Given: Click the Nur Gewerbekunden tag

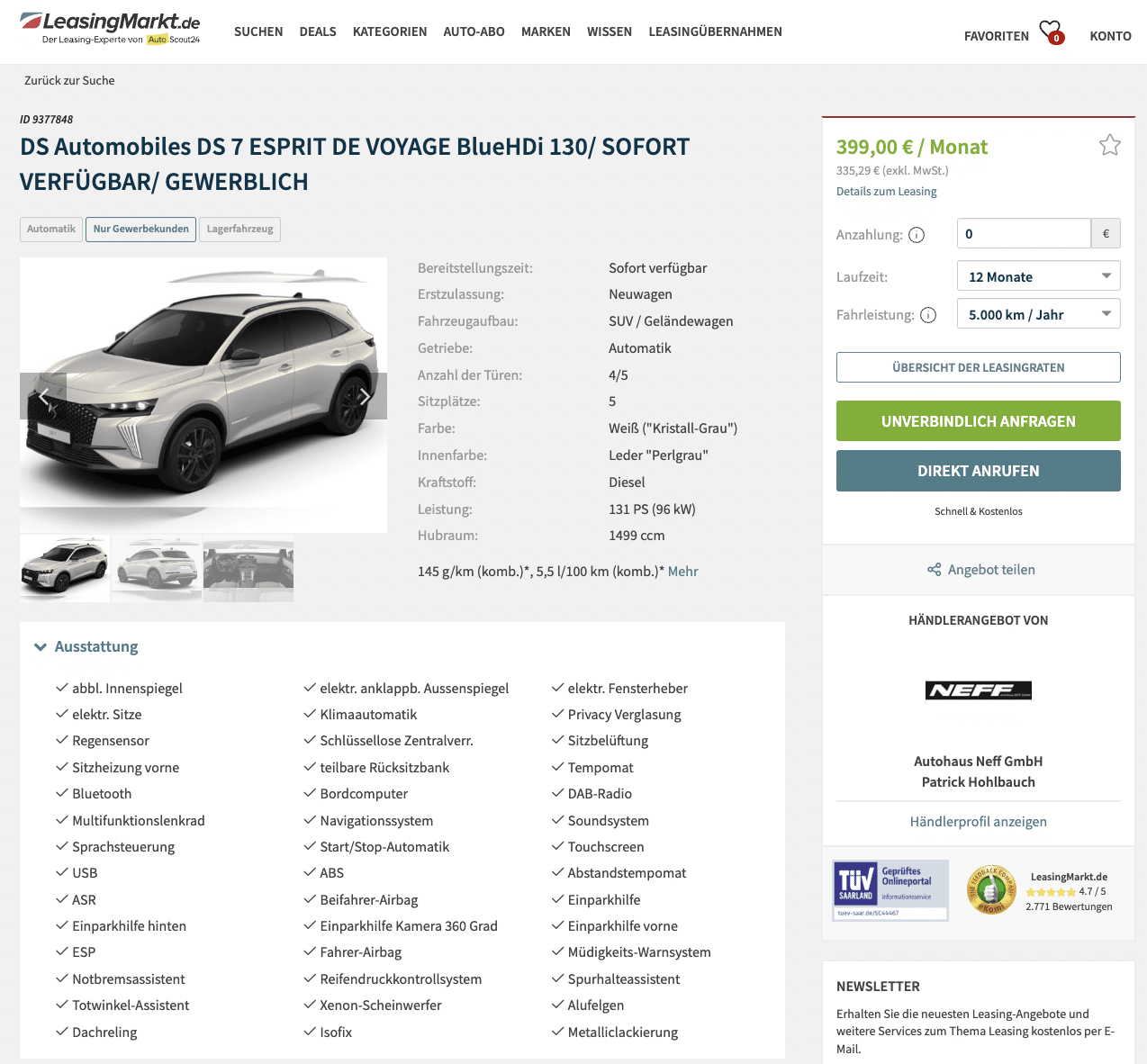Looking at the screenshot, I should point(141,229).
